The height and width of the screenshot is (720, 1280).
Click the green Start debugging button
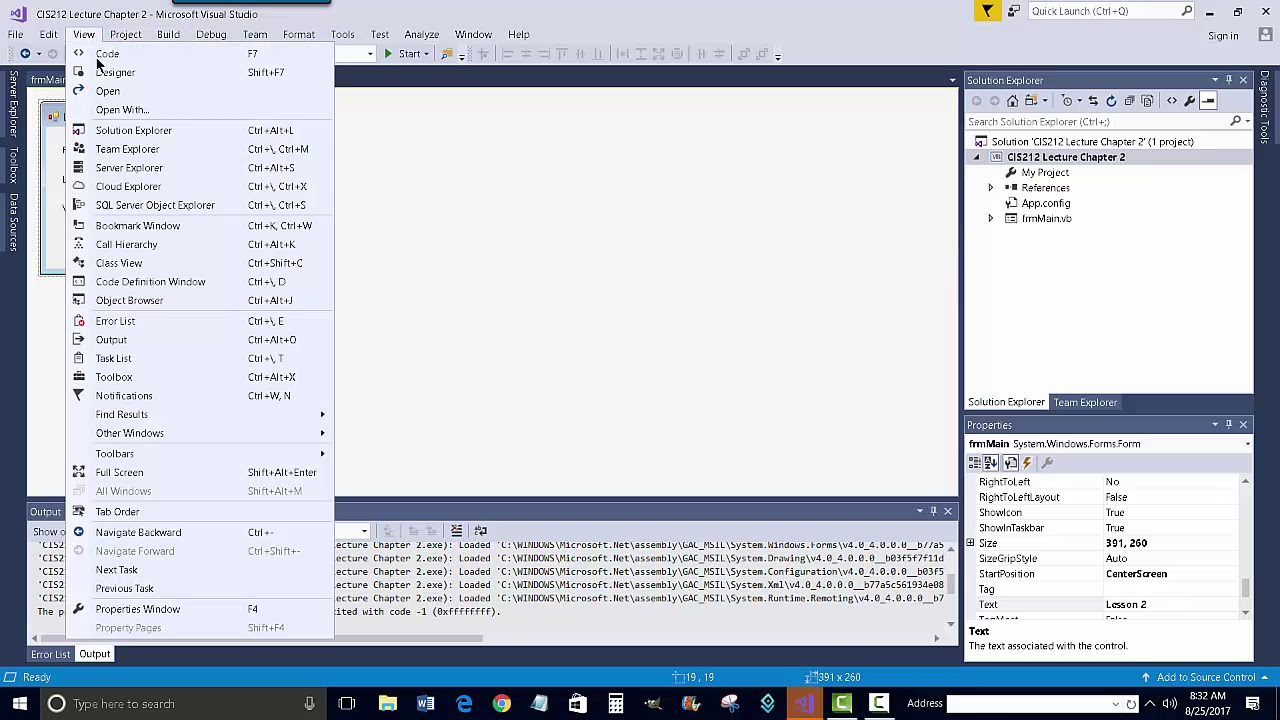(403, 54)
